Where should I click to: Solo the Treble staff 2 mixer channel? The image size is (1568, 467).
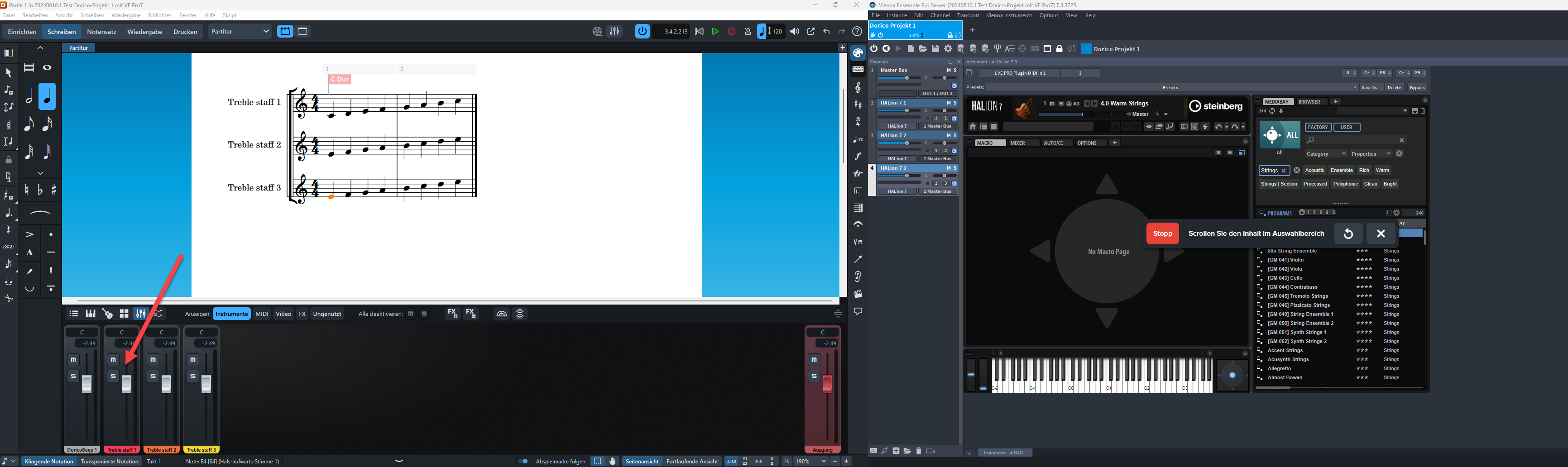[x=153, y=376]
